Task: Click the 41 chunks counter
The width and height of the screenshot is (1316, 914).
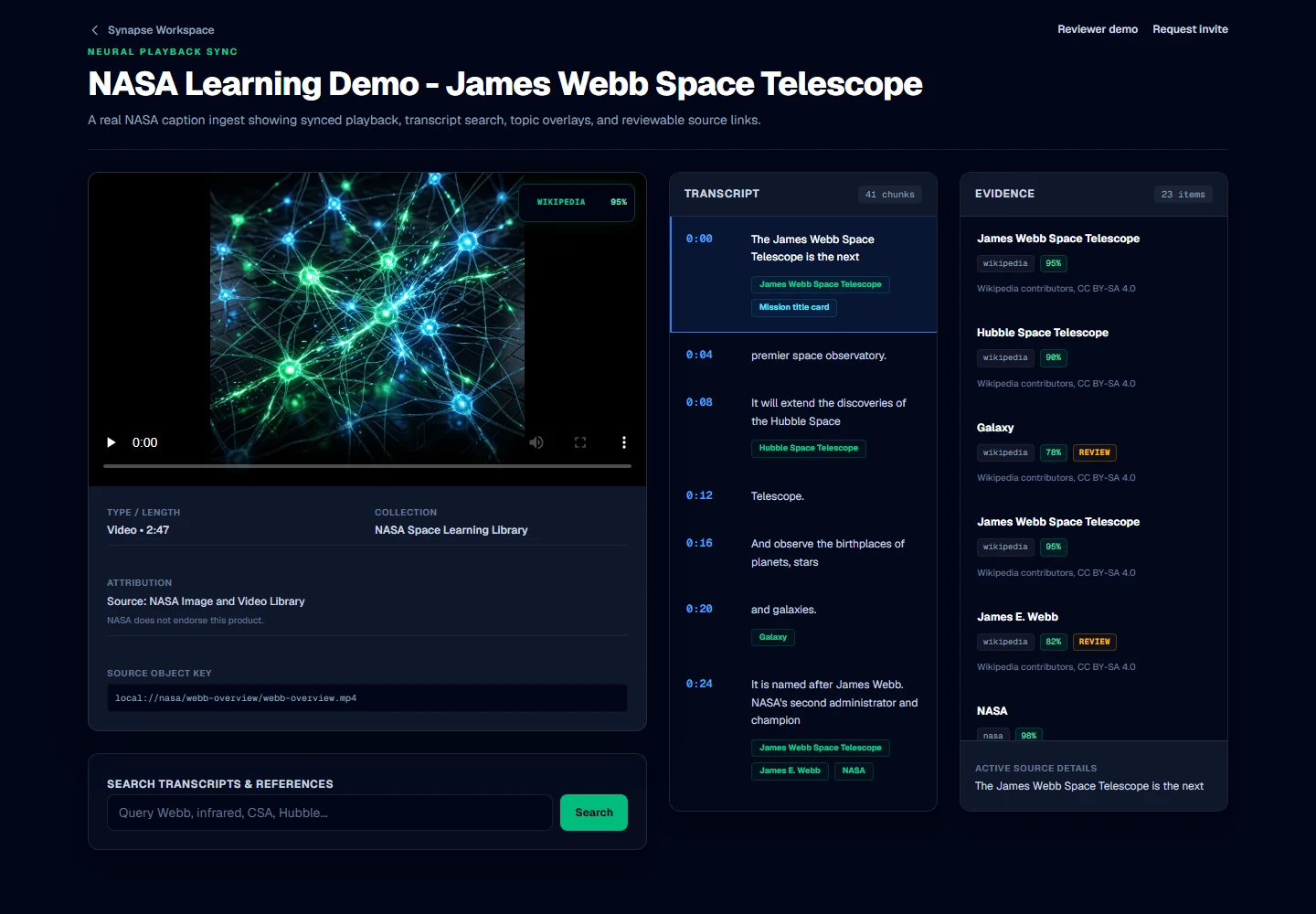Action: pyautogui.click(x=890, y=195)
